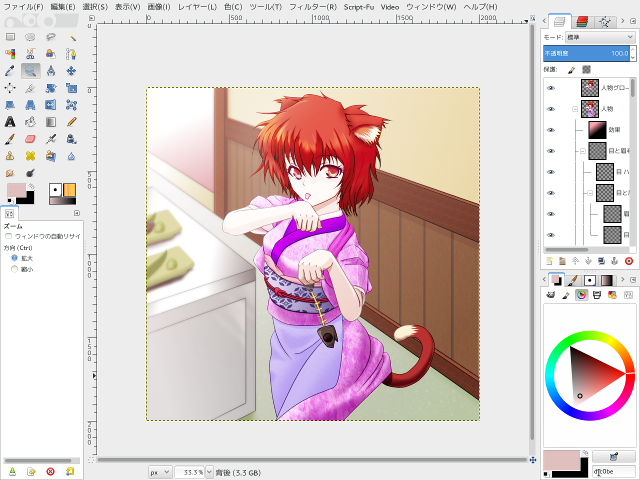This screenshot has height=480, width=640.
Task: Open the ファイル(F) menu
Action: (x=23, y=7)
